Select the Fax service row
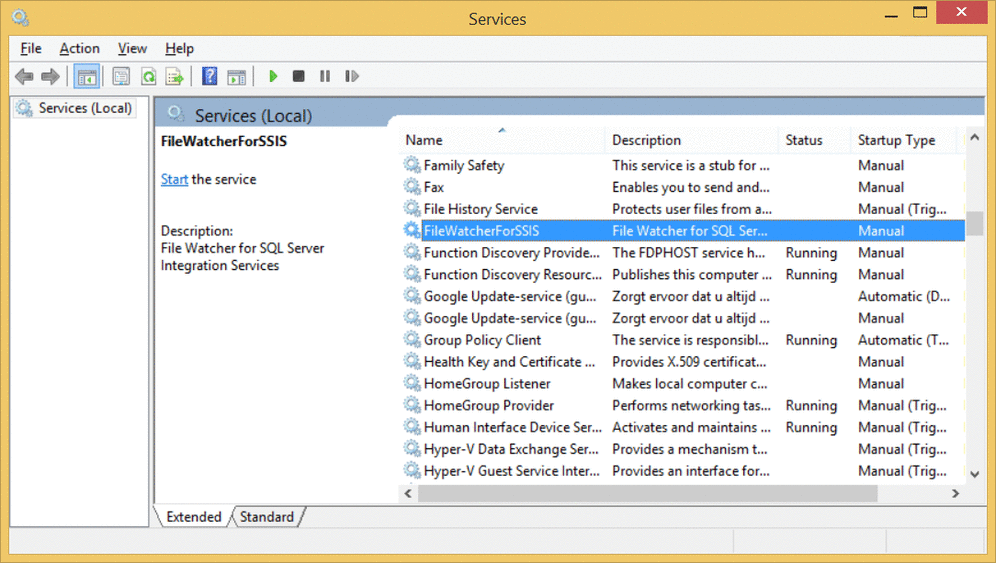This screenshot has width=997, height=563. [x=683, y=186]
